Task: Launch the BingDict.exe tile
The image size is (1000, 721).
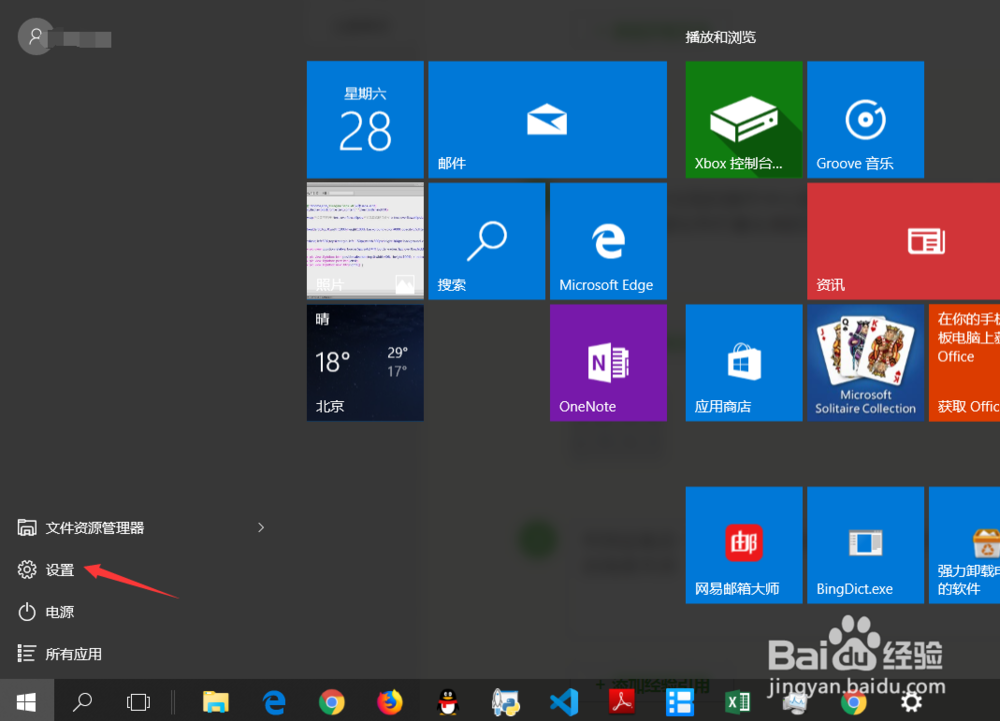Action: (x=865, y=545)
